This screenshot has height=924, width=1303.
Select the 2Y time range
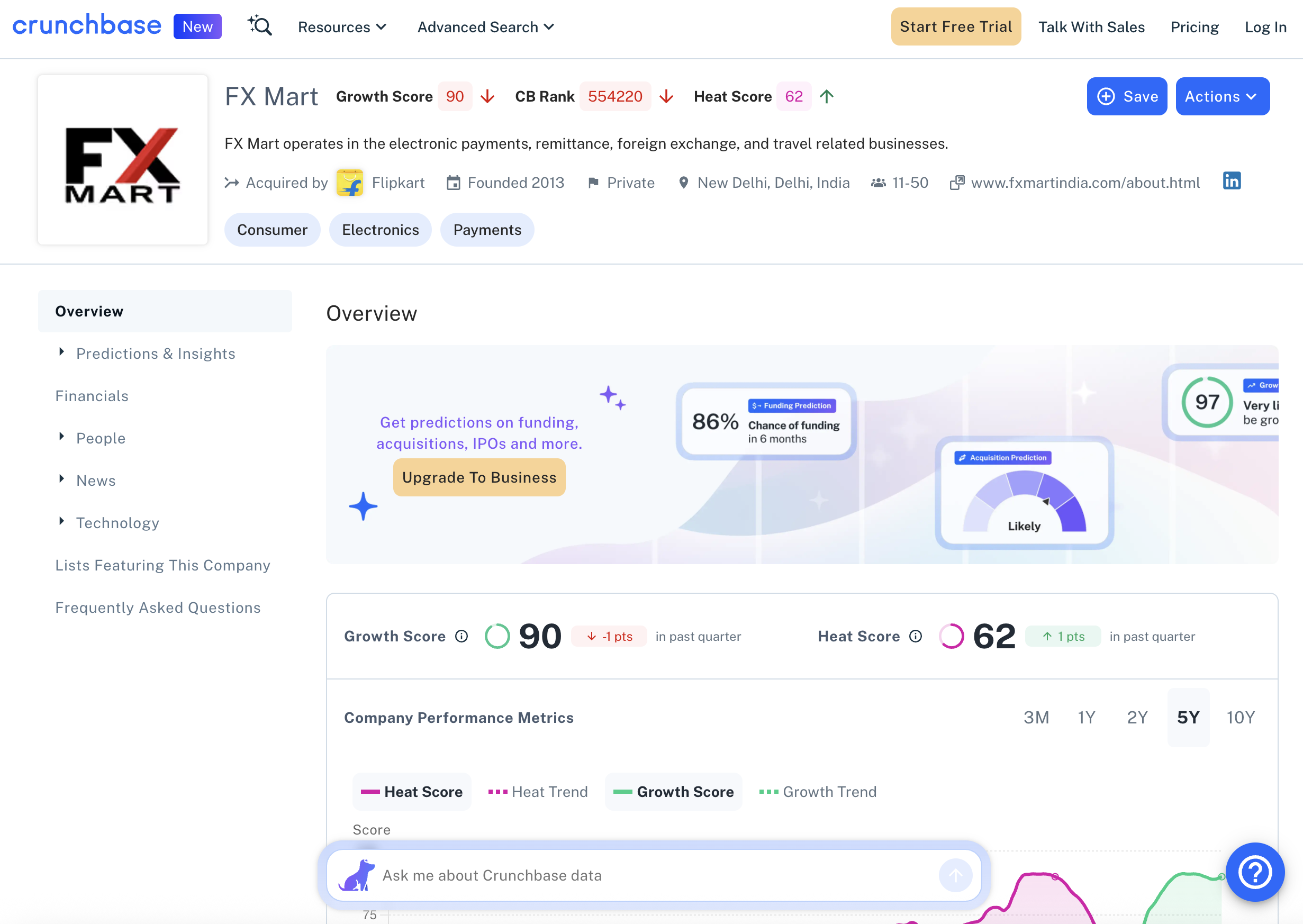(1137, 717)
